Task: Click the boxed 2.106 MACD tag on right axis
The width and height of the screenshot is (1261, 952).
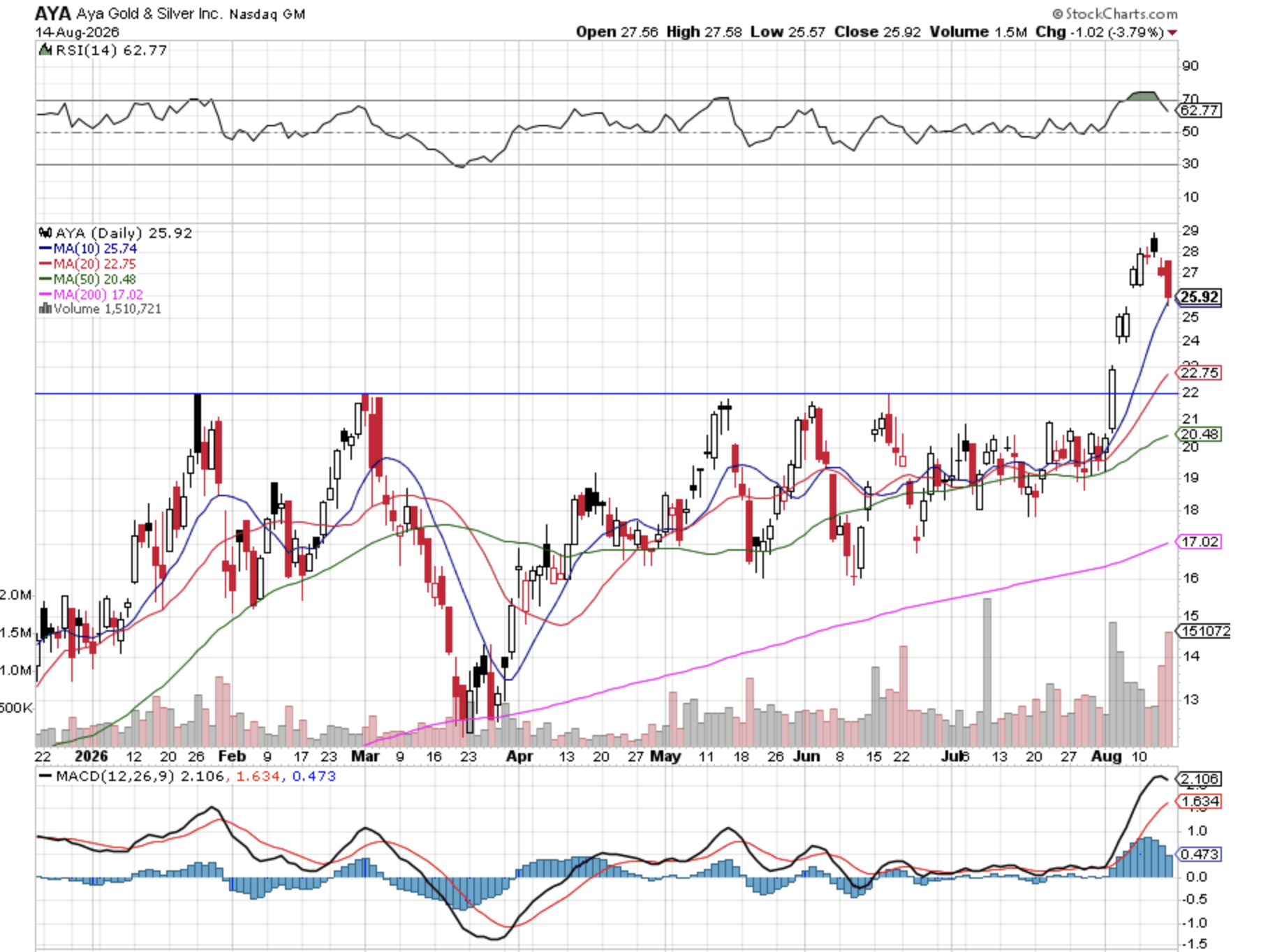Action: [x=1199, y=779]
